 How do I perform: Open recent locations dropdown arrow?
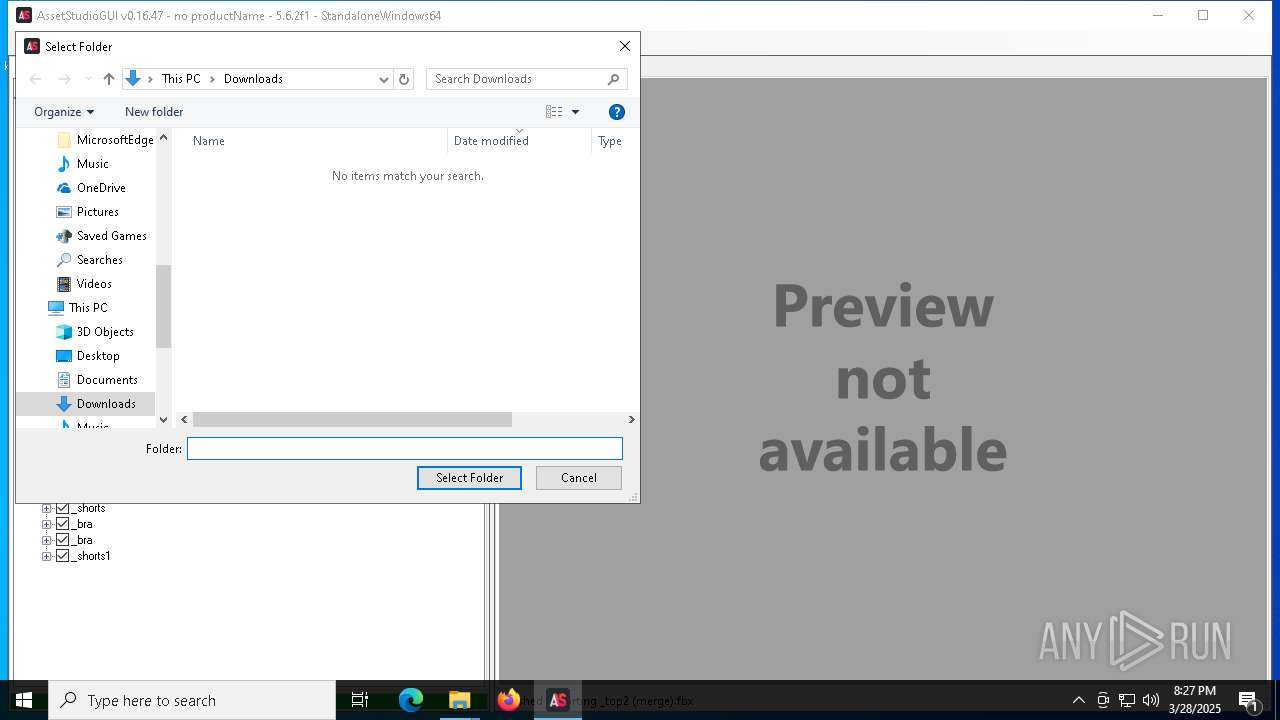(88, 79)
